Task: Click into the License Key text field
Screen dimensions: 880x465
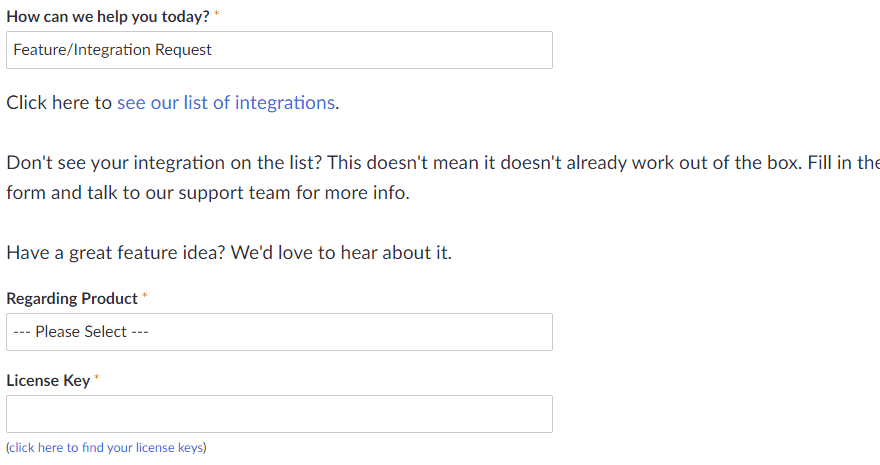Action: point(279,414)
